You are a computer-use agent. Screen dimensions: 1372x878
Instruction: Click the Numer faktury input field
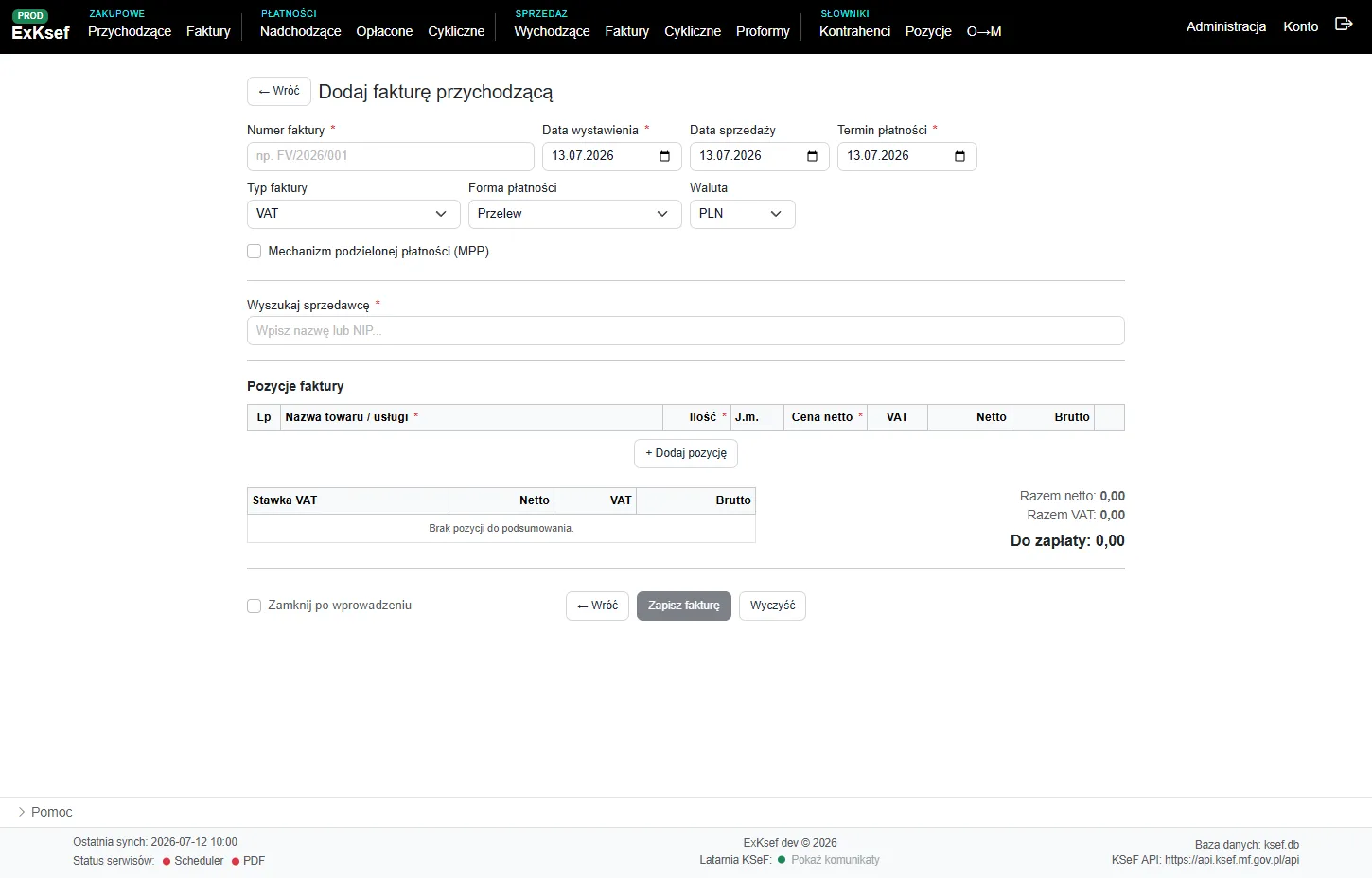pos(391,156)
